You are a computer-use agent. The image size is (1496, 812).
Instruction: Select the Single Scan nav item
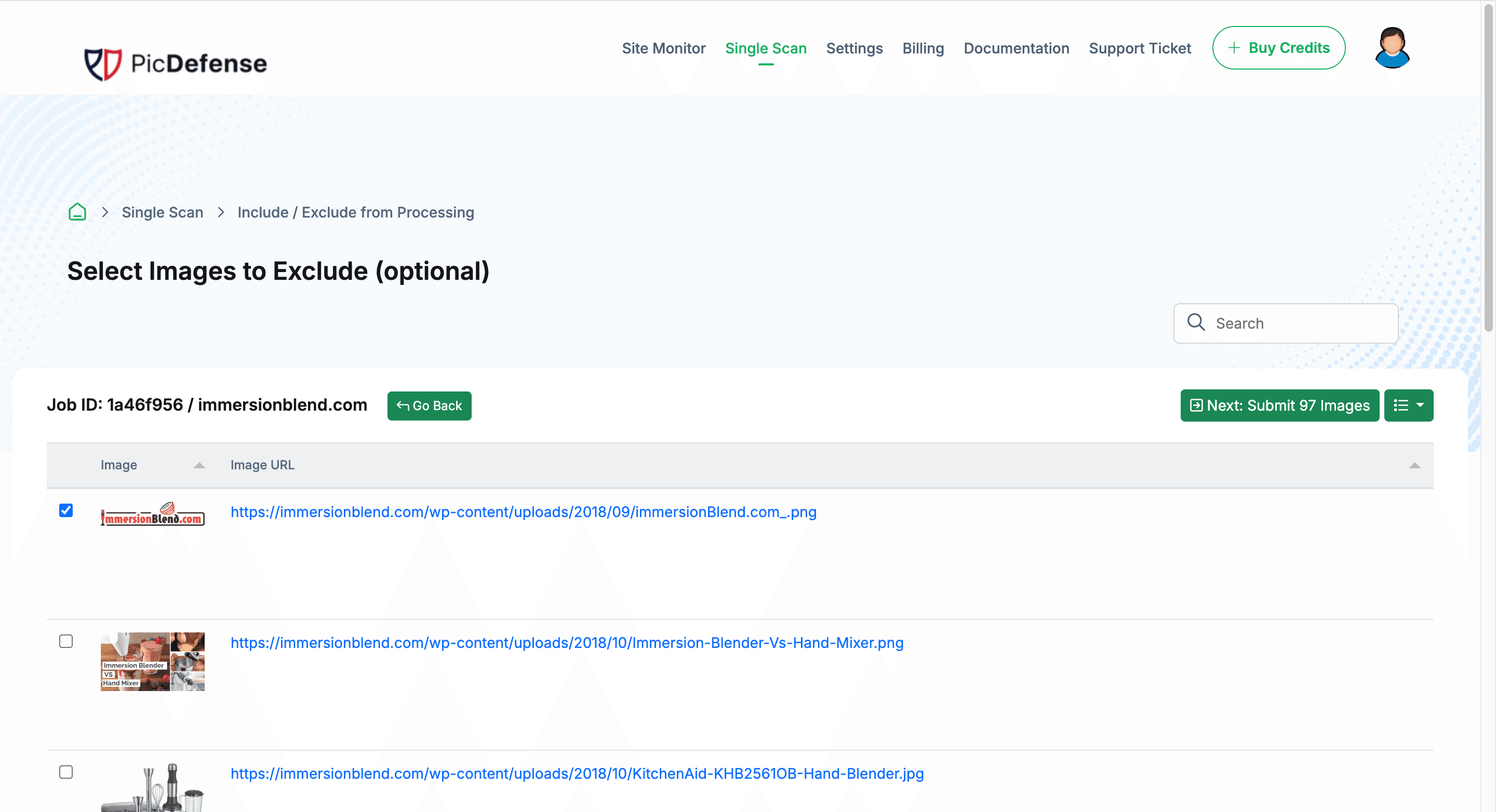click(766, 48)
